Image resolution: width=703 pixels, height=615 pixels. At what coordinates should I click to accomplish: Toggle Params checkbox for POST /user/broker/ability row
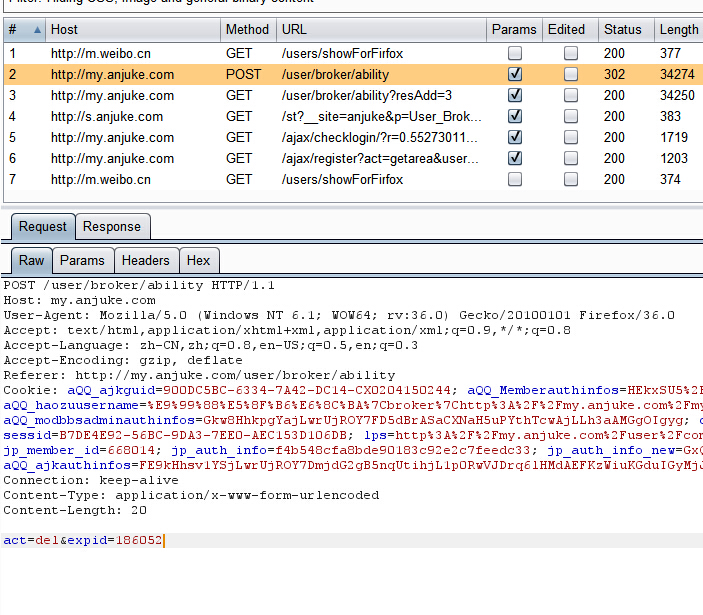[515, 74]
